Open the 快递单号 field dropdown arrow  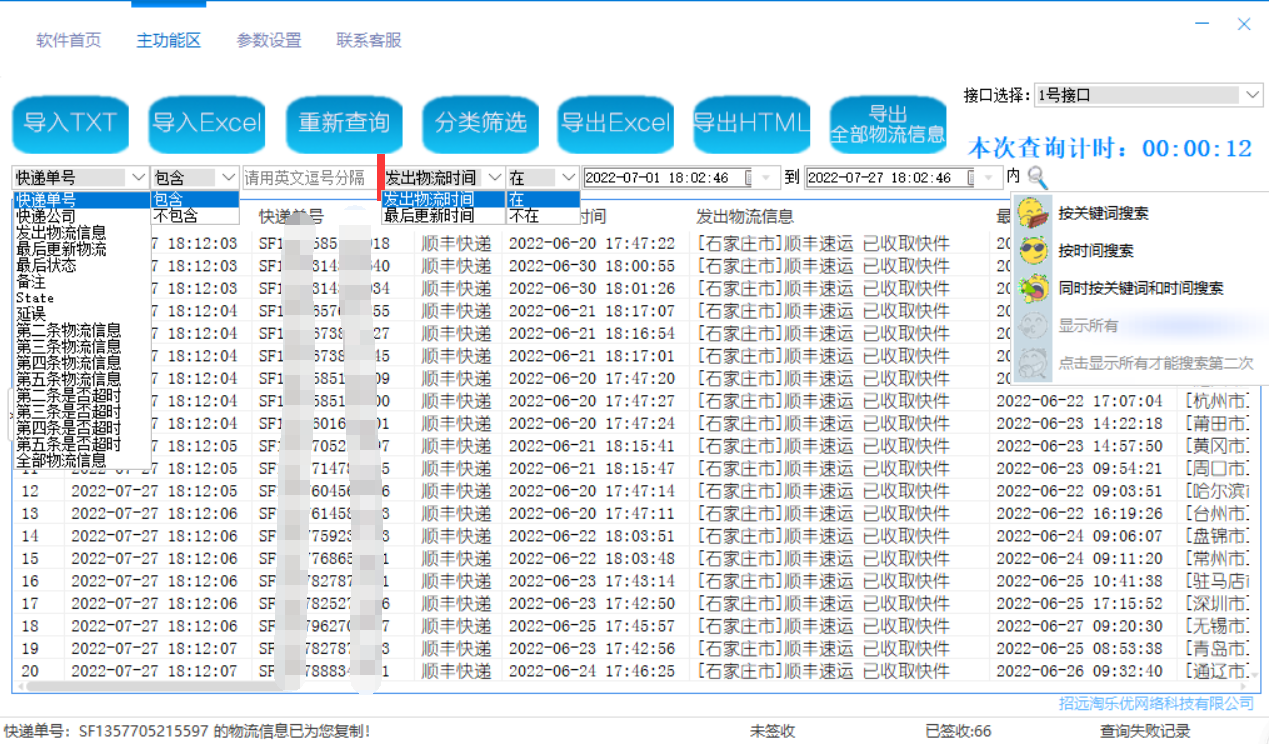[x=139, y=178]
